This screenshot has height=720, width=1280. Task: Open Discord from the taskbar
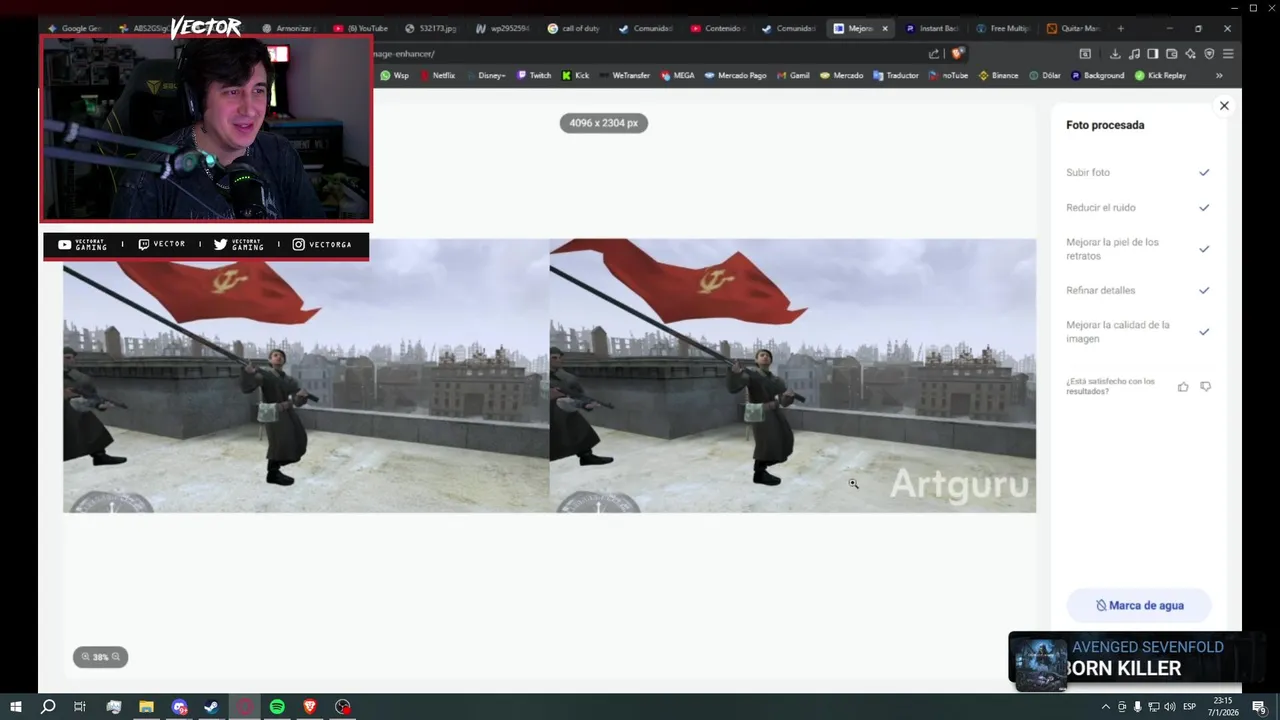coord(179,707)
